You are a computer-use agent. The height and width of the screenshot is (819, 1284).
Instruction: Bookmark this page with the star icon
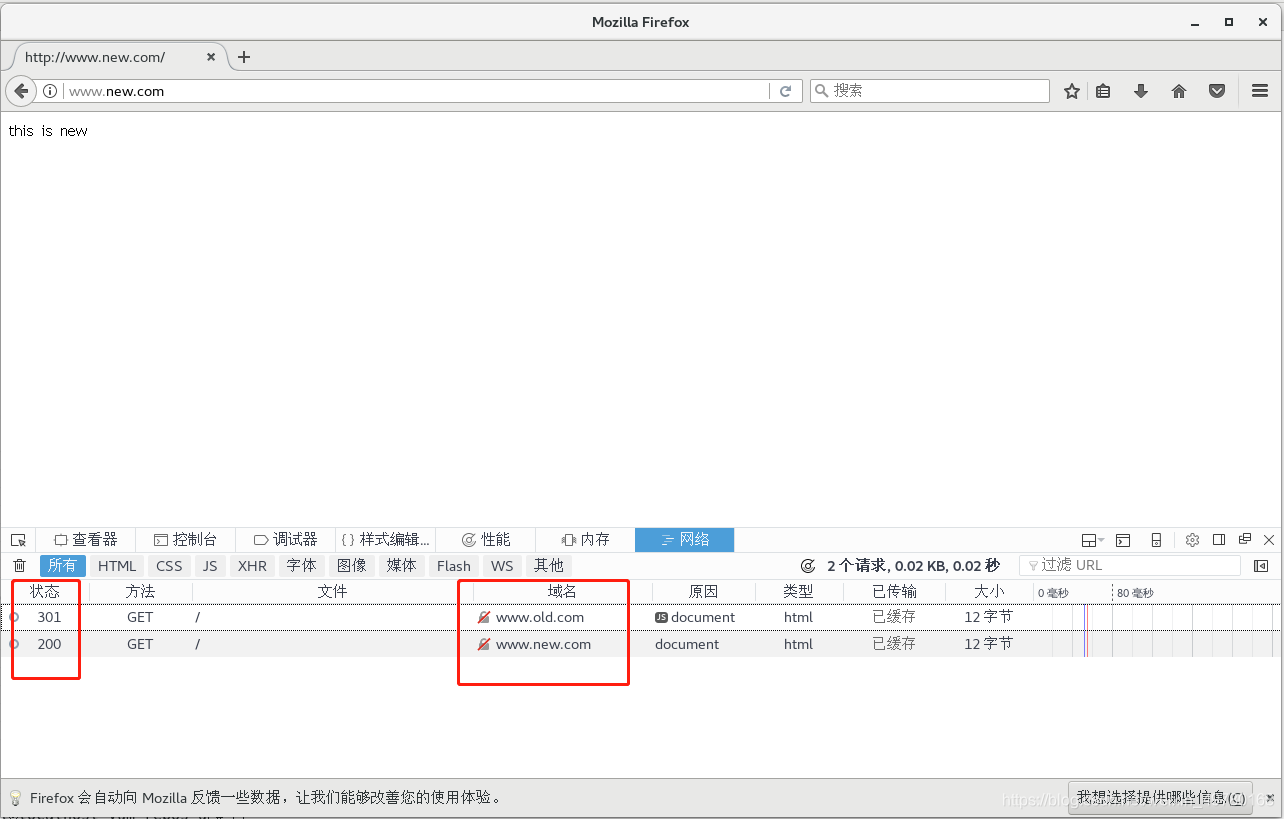[1072, 91]
